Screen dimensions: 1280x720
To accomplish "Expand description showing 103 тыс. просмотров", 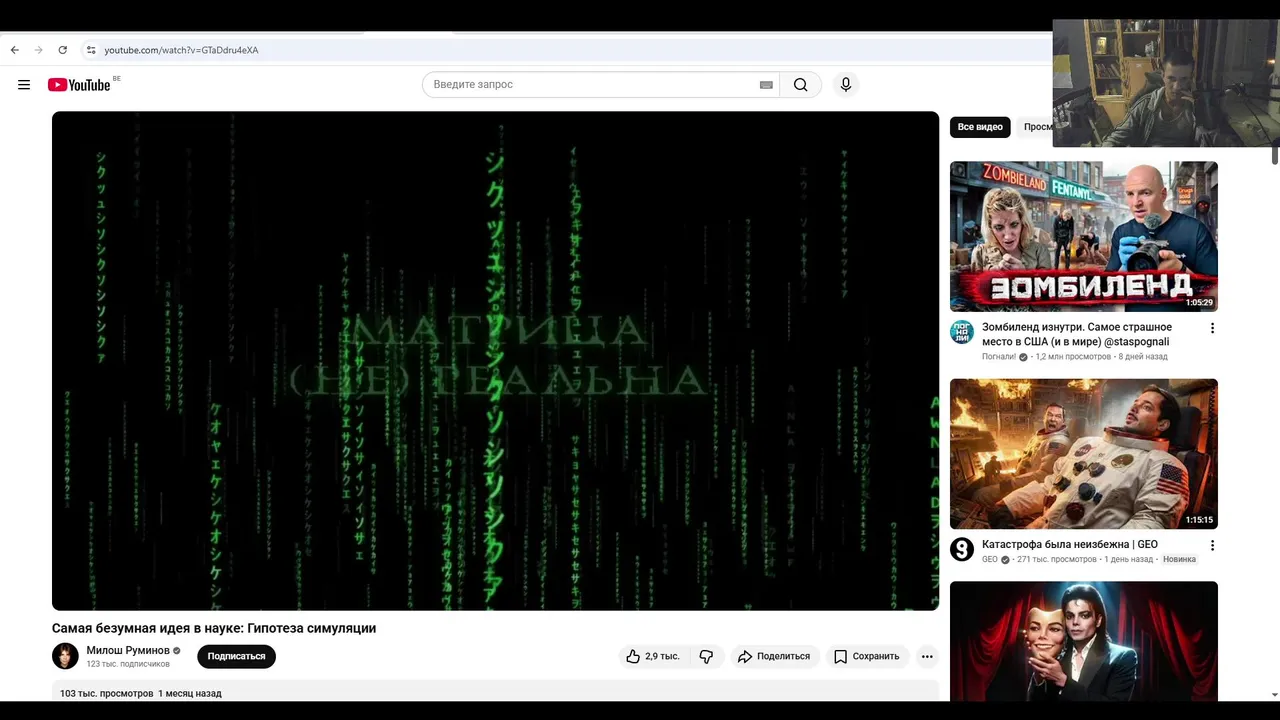I will 495,692.
